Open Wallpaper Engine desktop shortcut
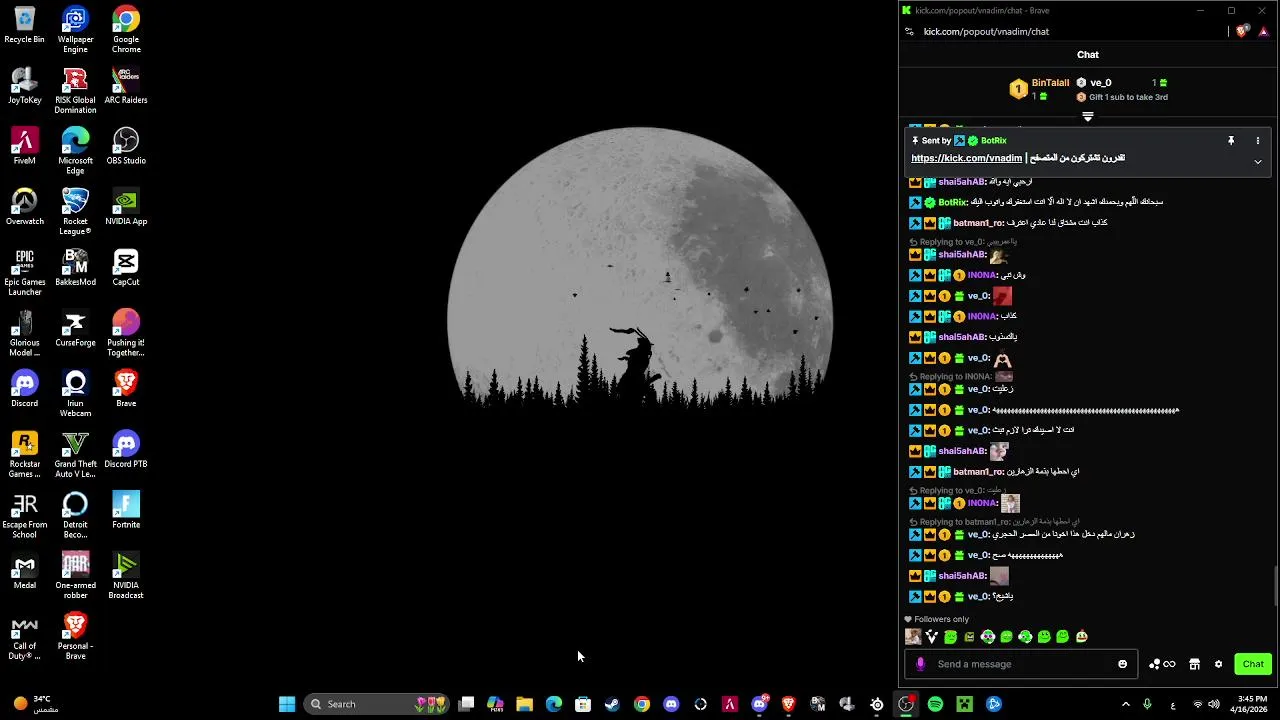This screenshot has width=1280, height=720. 75,30
